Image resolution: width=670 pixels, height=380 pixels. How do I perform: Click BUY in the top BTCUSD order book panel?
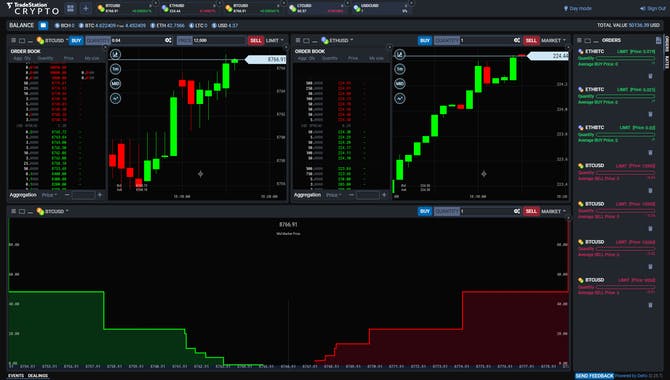click(76, 41)
